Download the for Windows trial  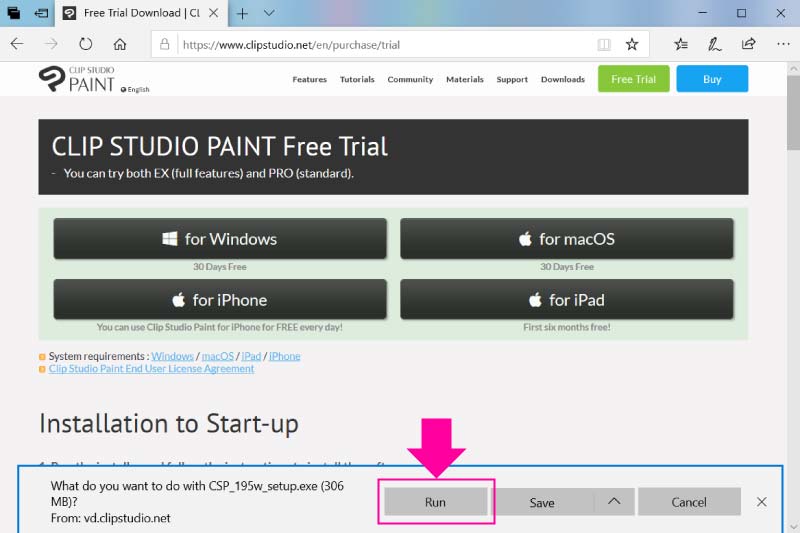(x=220, y=239)
